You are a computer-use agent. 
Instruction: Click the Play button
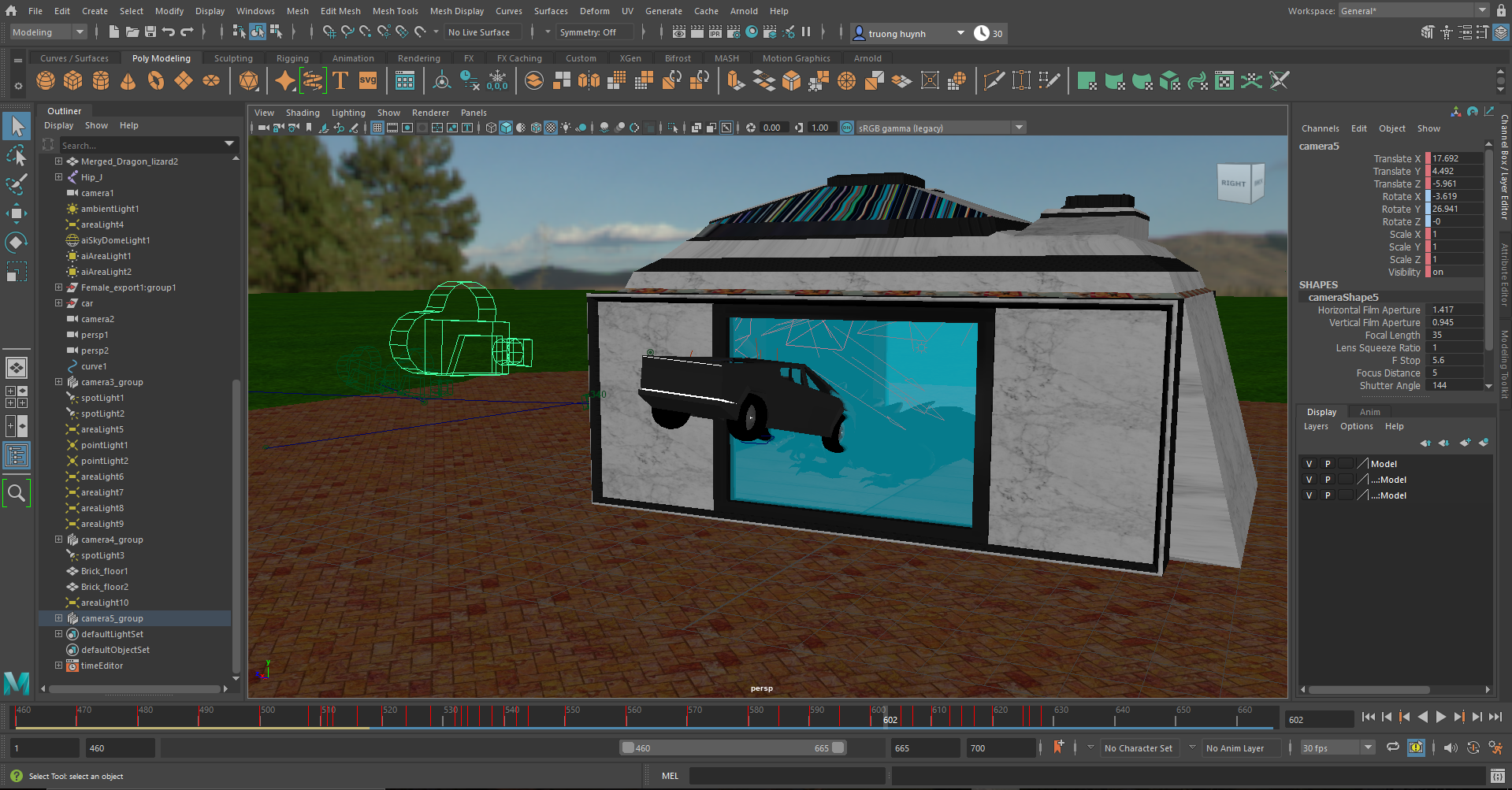click(1441, 718)
